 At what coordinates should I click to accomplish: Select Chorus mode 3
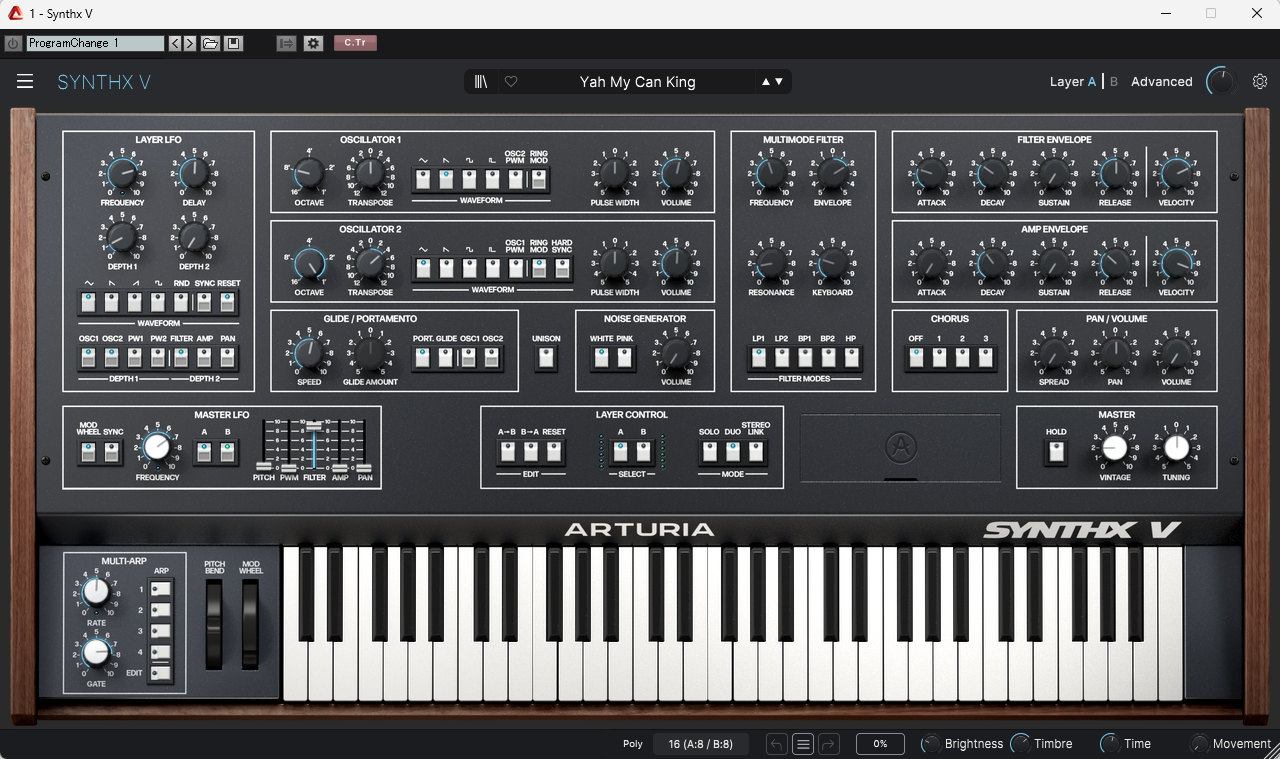[986, 358]
